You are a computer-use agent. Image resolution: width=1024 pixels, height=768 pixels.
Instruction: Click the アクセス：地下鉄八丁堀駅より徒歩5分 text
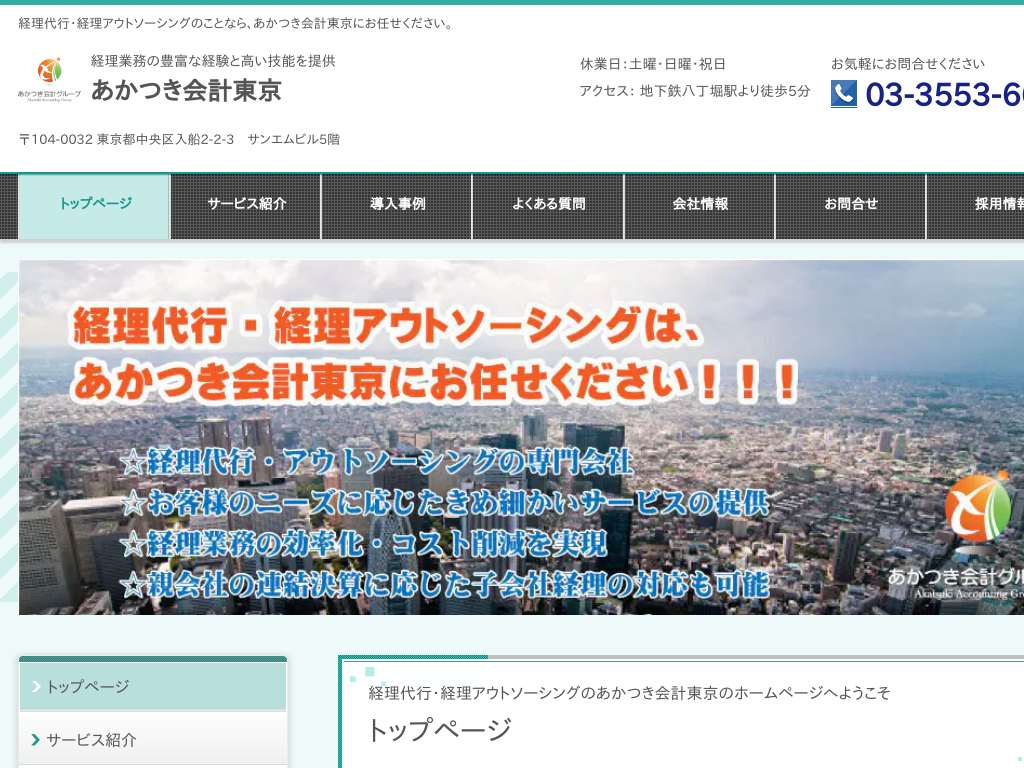point(694,91)
